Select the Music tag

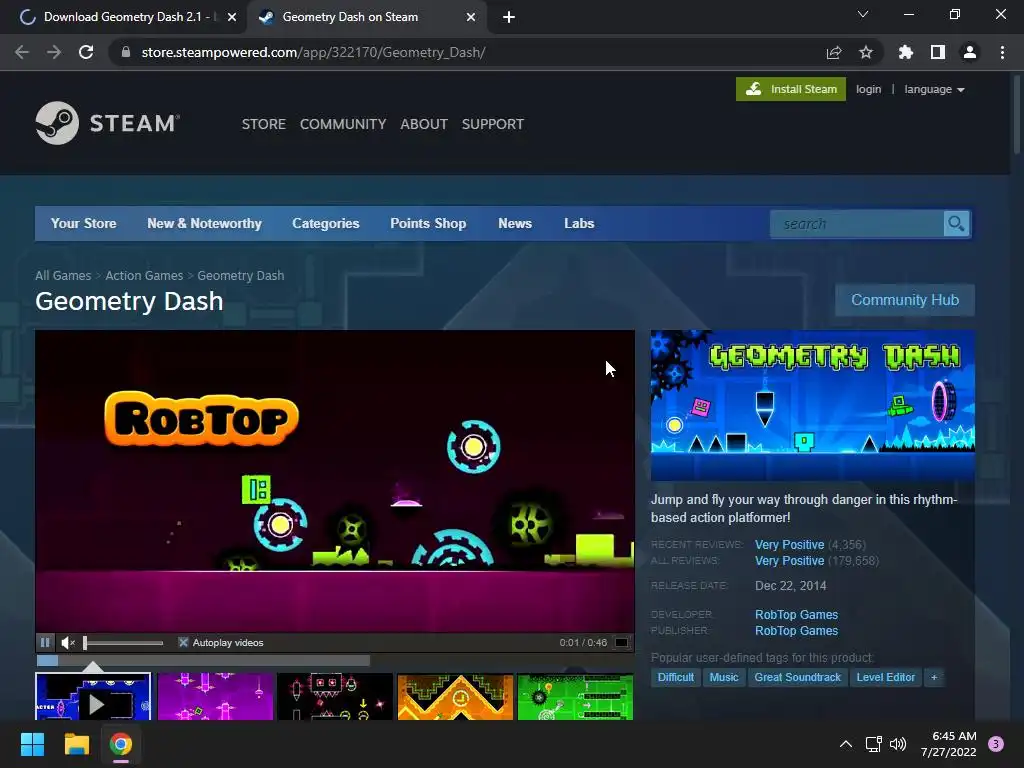(724, 677)
